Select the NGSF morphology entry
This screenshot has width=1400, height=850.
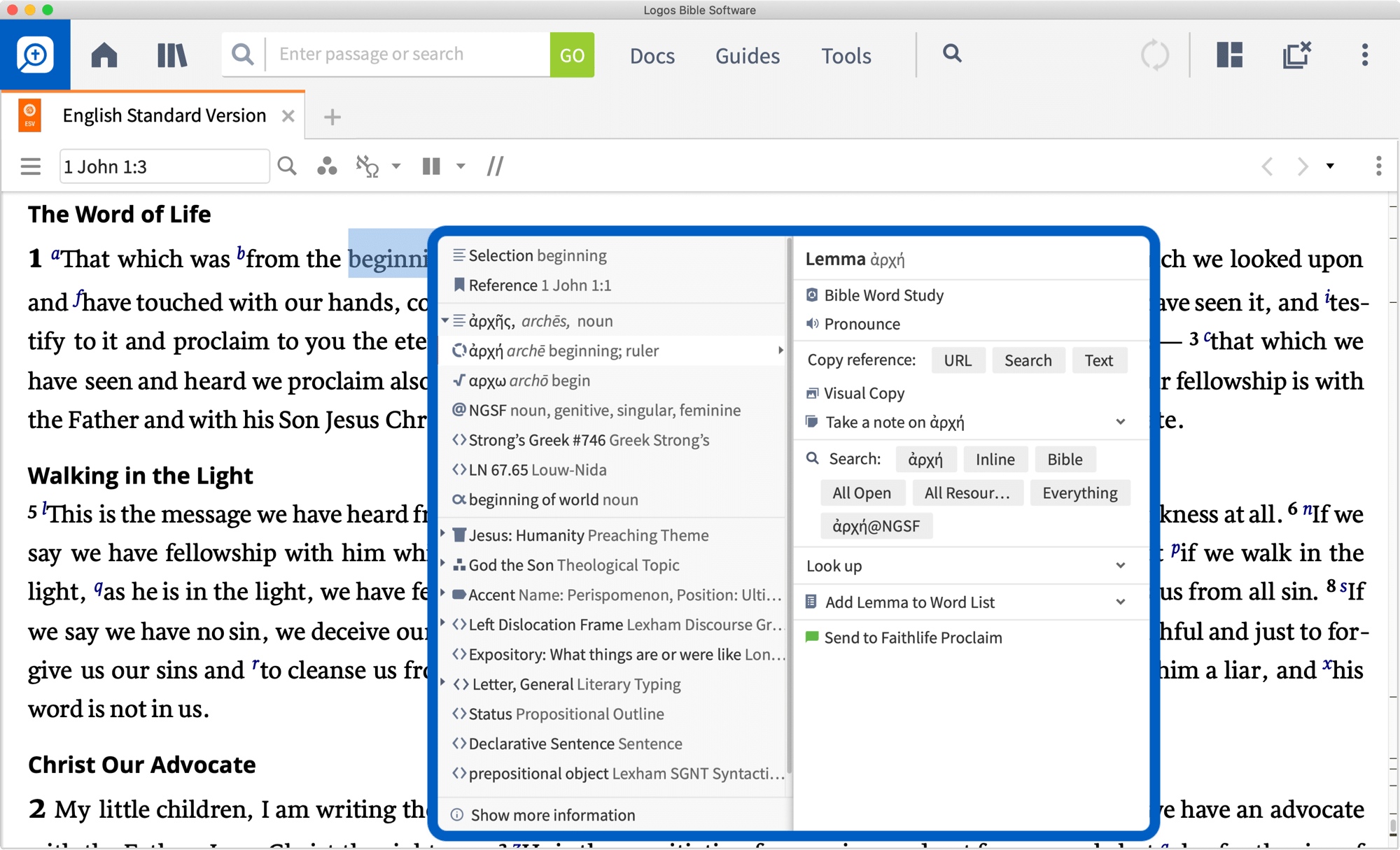[x=612, y=410]
